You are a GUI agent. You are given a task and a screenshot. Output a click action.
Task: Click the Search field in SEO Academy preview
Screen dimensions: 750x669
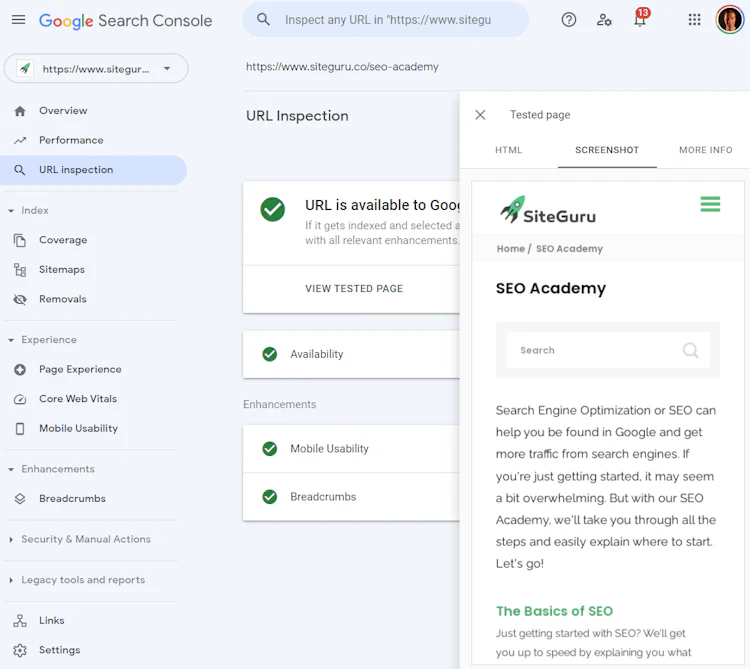607,350
